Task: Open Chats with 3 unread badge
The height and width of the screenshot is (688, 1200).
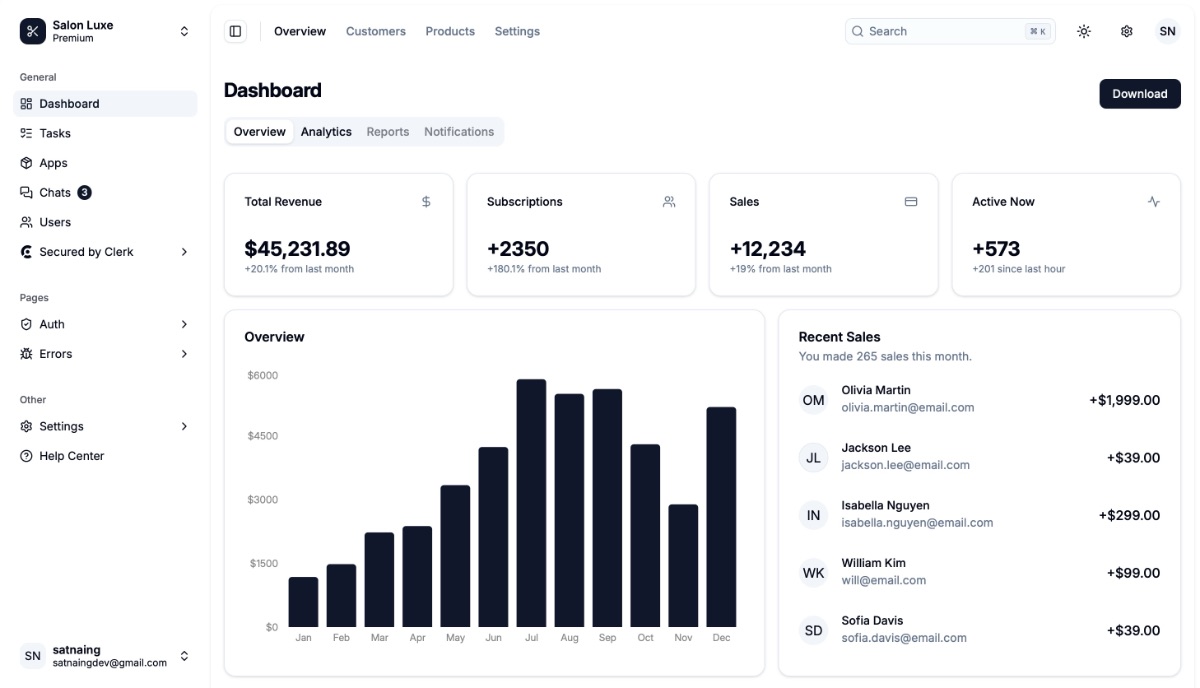Action: (56, 192)
